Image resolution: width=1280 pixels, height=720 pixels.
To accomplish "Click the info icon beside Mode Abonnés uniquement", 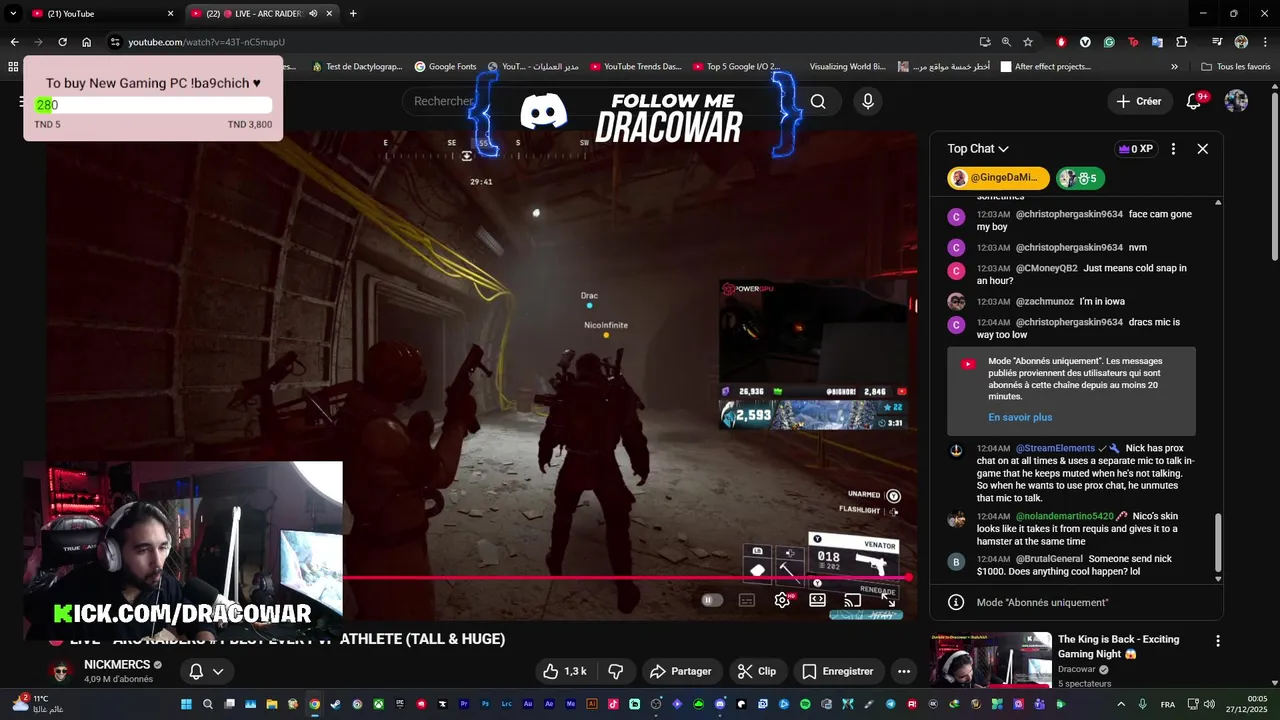I will (x=956, y=602).
